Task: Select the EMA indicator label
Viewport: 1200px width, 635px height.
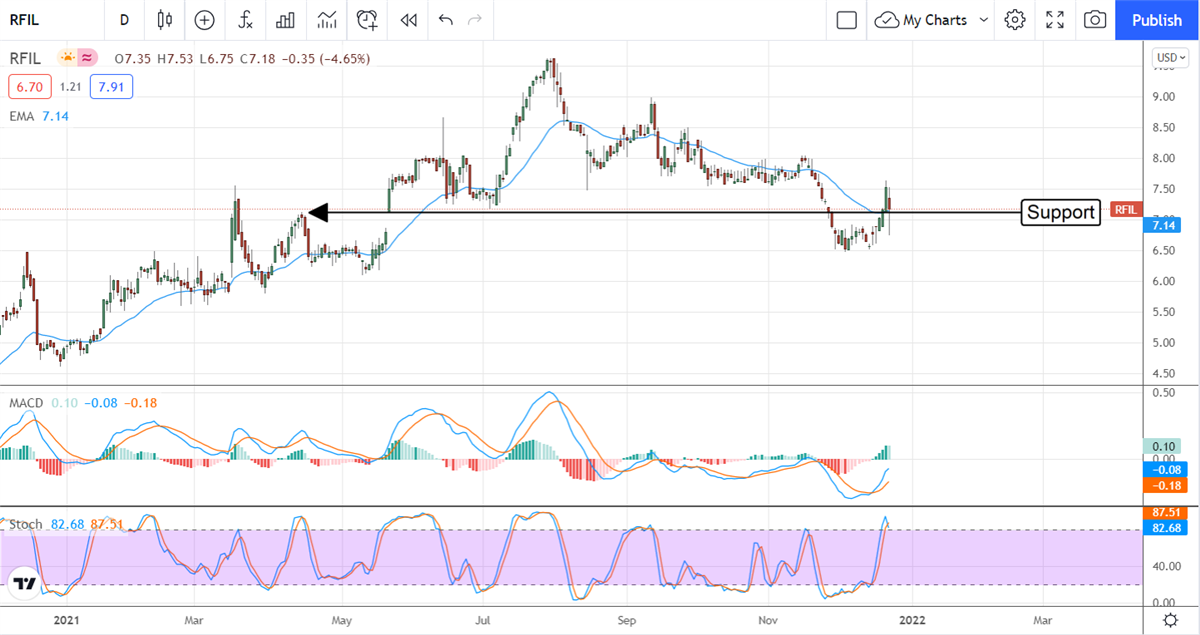Action: point(22,116)
